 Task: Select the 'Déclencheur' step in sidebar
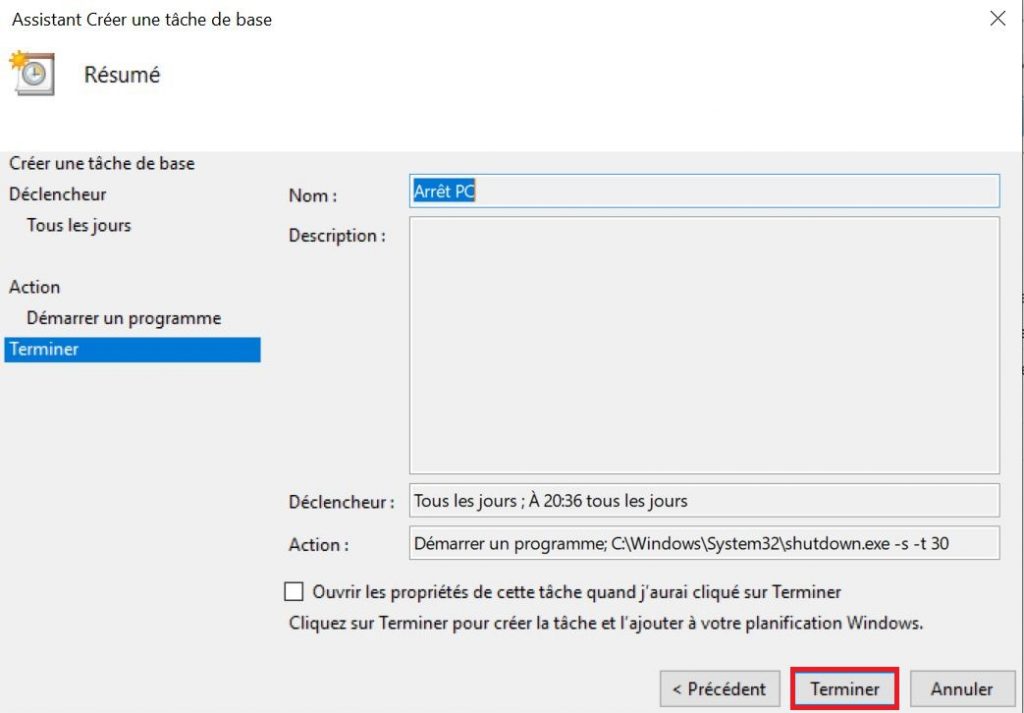point(57,194)
